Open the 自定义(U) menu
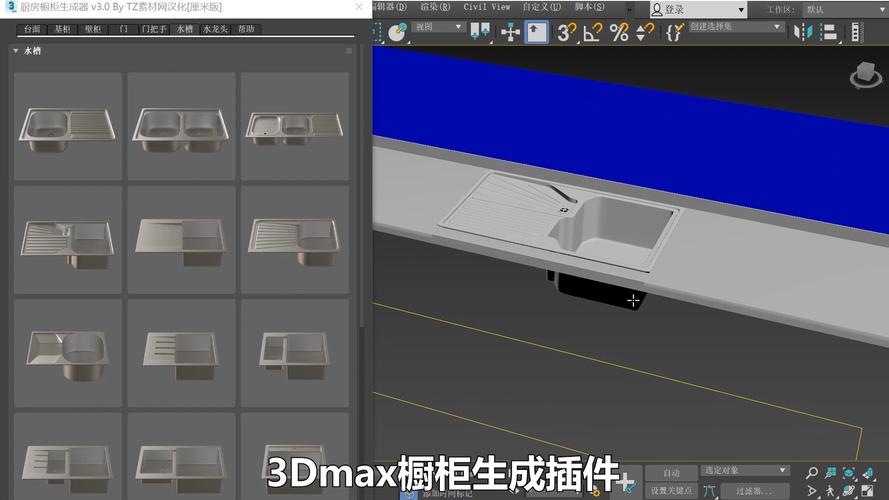This screenshot has height=500, width=889. pyautogui.click(x=541, y=7)
